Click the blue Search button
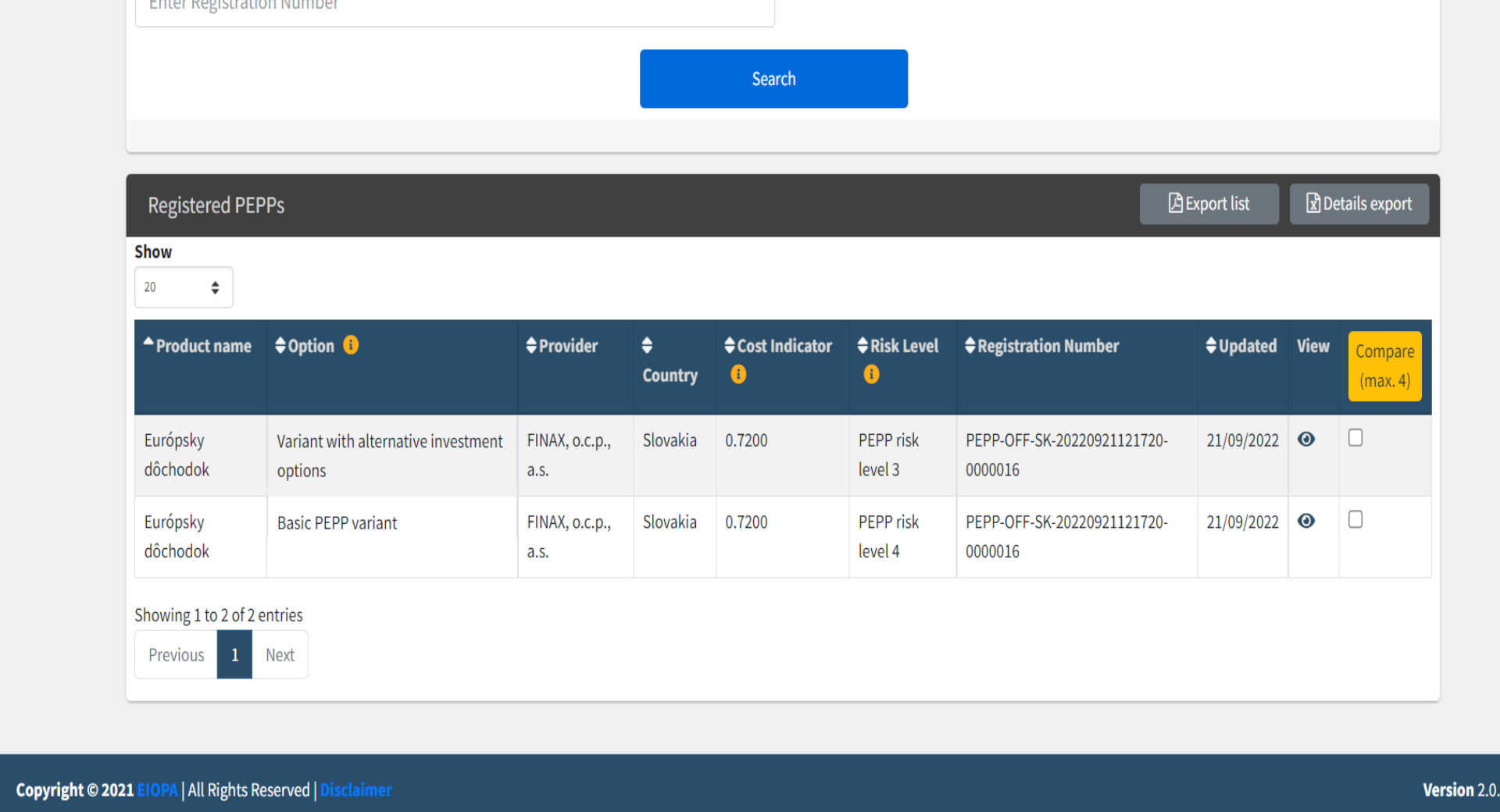This screenshot has height=812, width=1500. [x=773, y=79]
